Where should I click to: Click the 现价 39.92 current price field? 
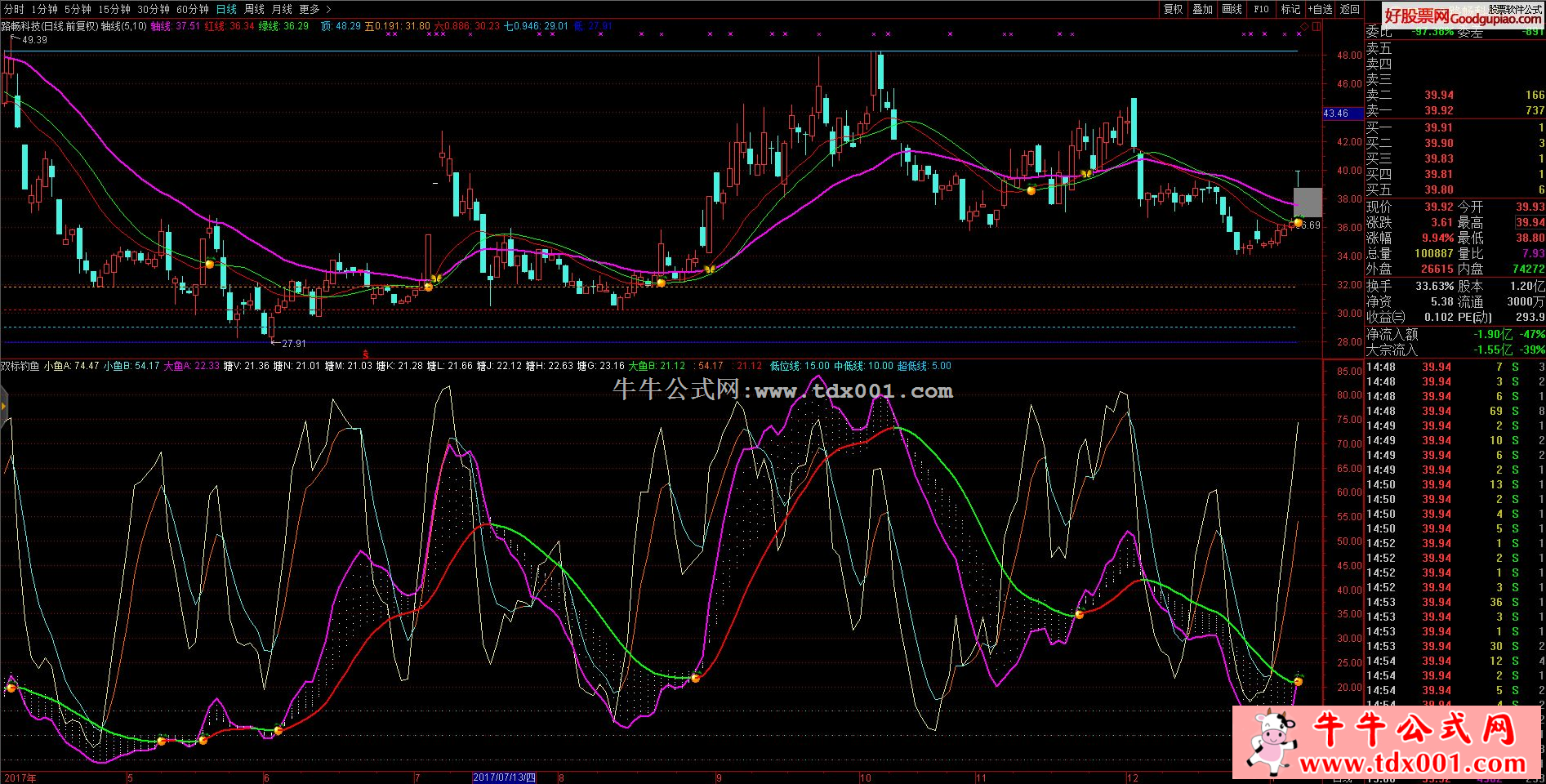tap(1410, 207)
